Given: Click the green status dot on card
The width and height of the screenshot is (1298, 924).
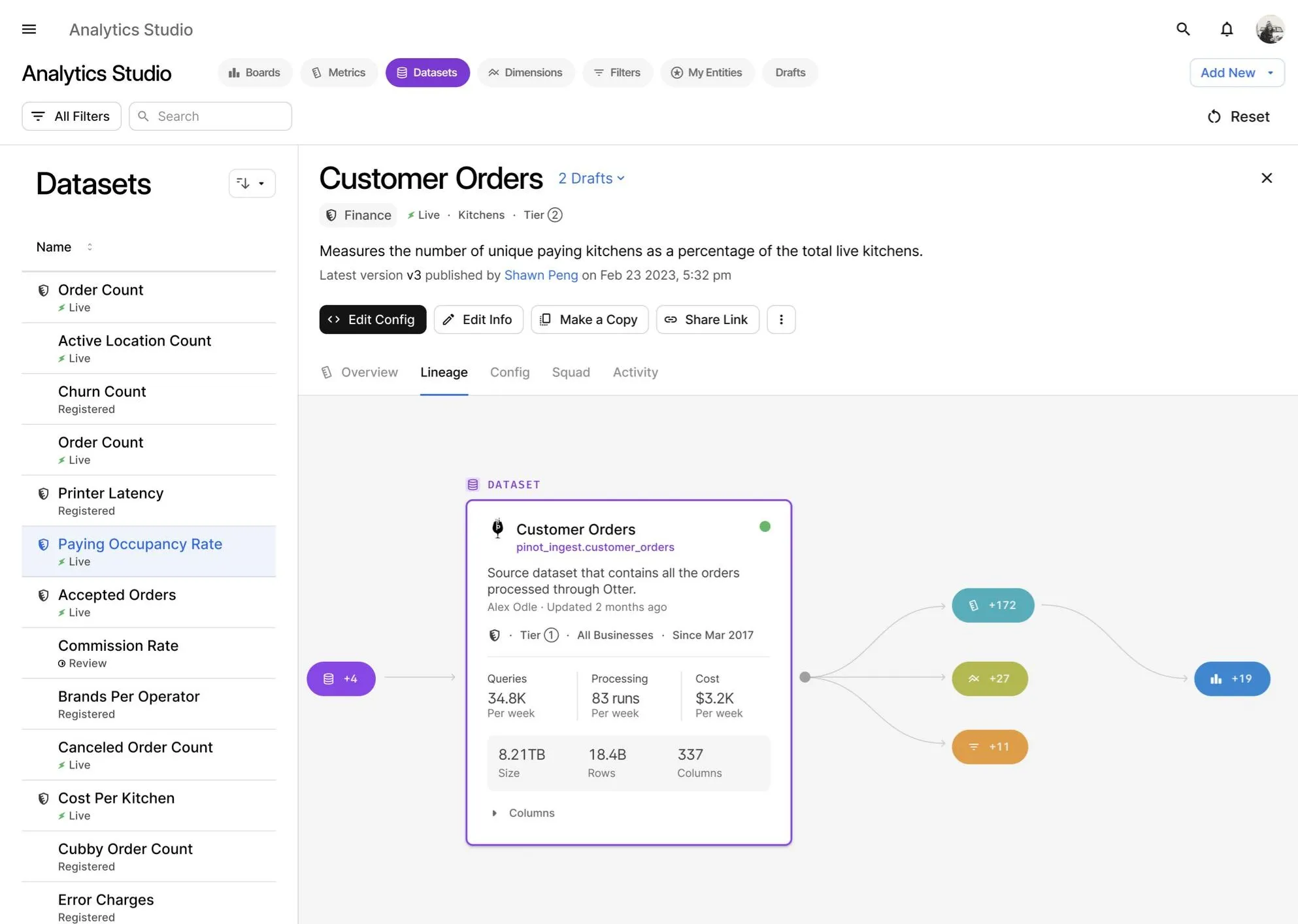Looking at the screenshot, I should coord(765,527).
